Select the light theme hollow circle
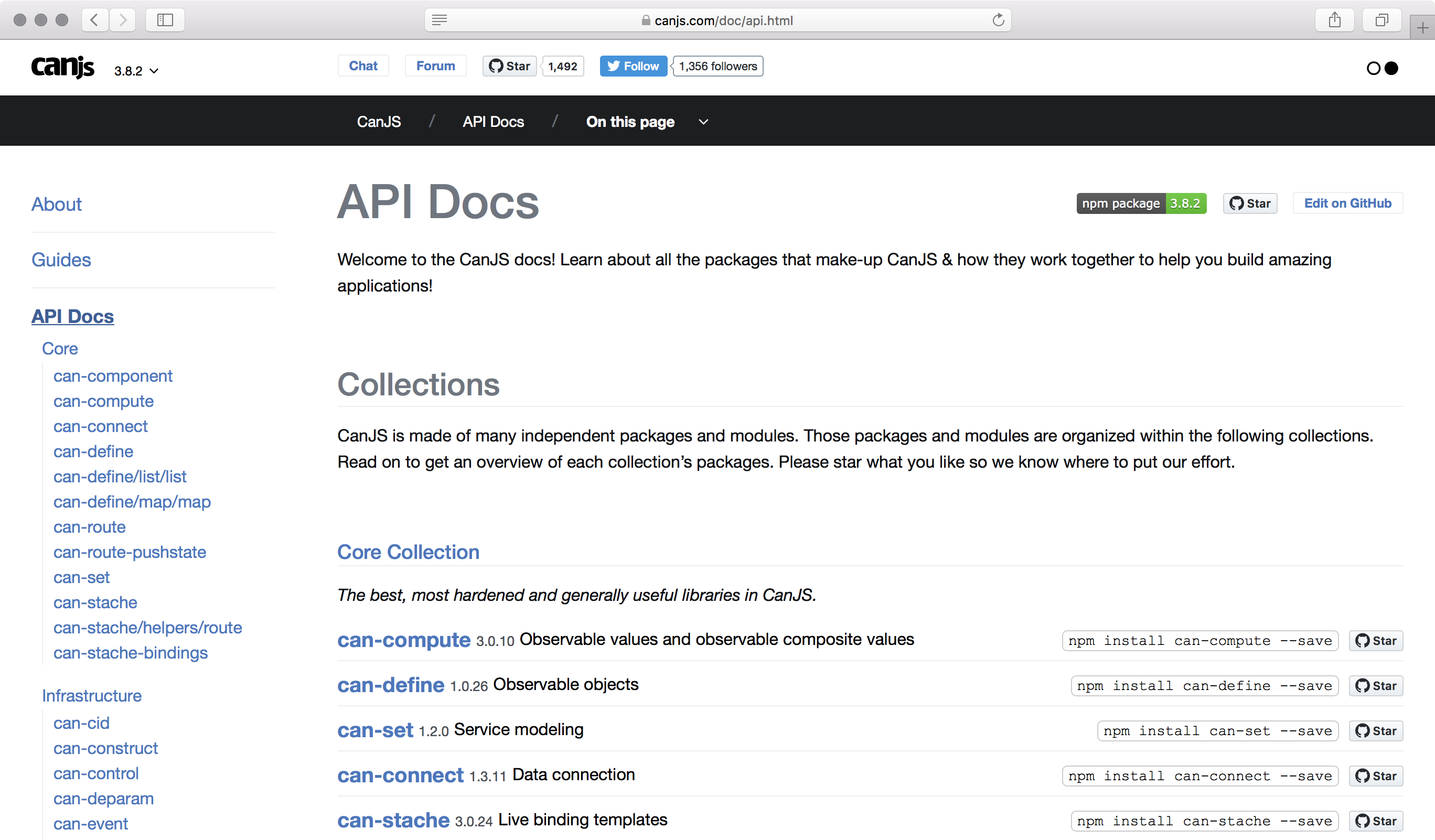Viewport: 1435px width, 840px height. (1373, 68)
